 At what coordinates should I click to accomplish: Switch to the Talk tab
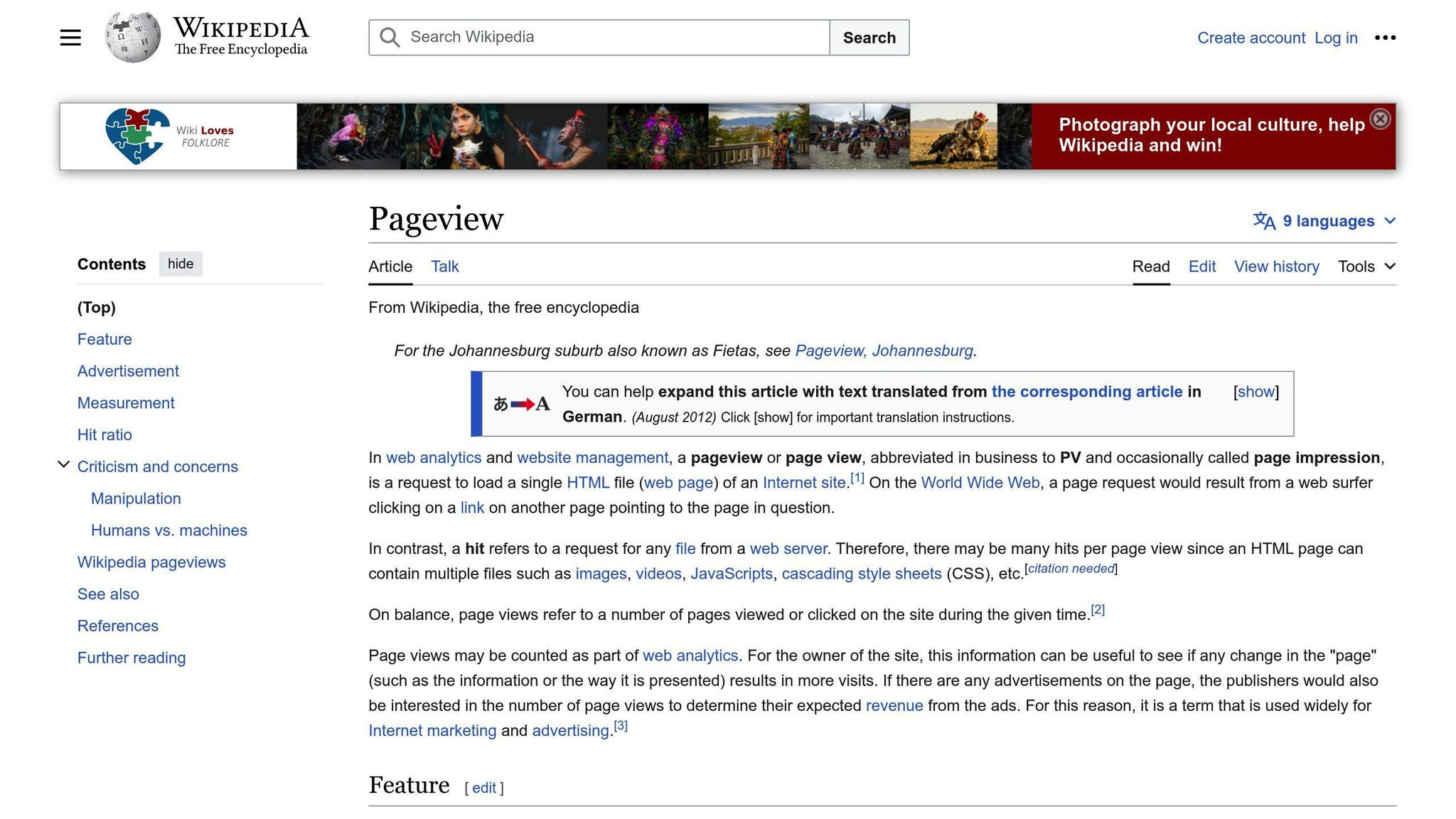(444, 267)
